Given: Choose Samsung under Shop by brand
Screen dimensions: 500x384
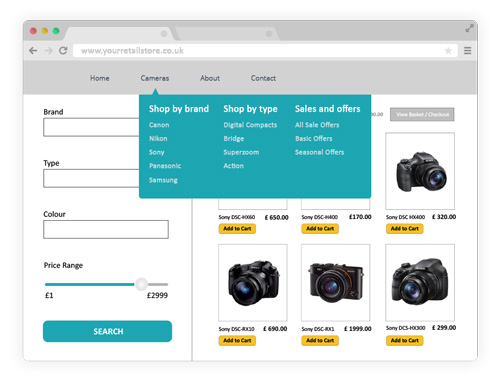Looking at the screenshot, I should click(x=163, y=180).
